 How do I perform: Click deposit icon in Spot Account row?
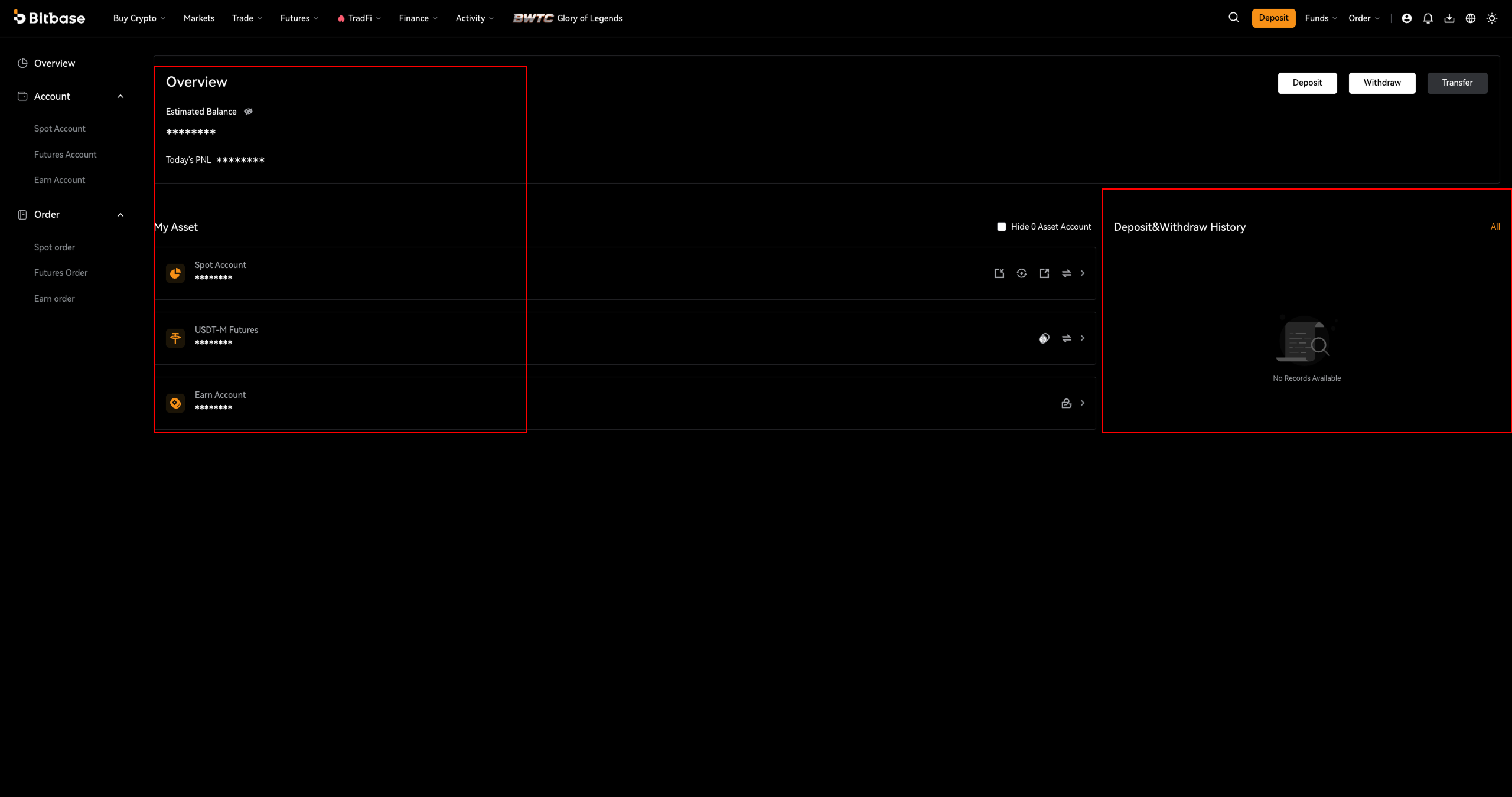pos(999,273)
